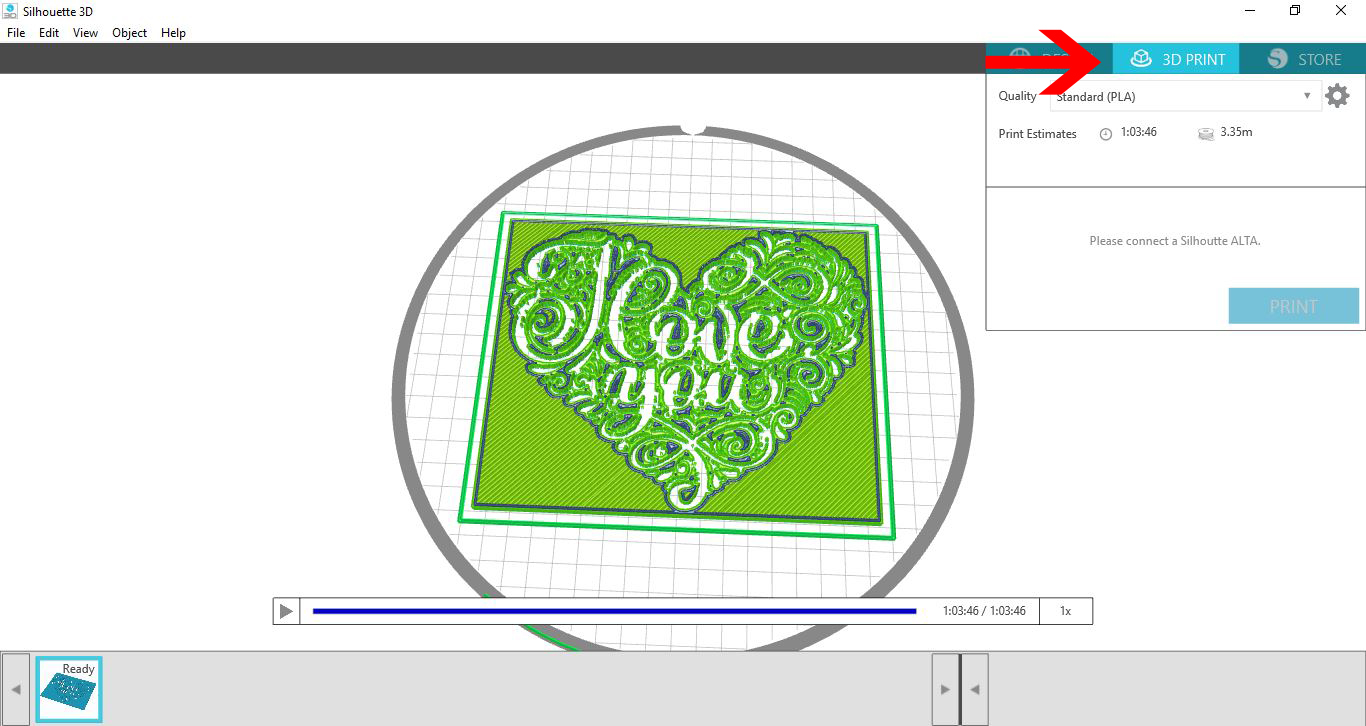This screenshot has width=1366, height=726.
Task: Open the File menu
Action: 16,33
